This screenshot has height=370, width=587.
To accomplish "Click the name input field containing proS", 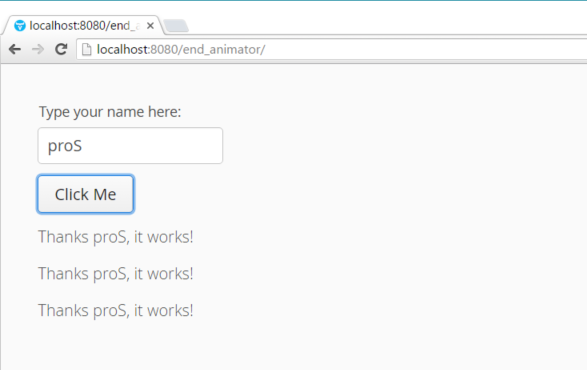I will pyautogui.click(x=130, y=145).
